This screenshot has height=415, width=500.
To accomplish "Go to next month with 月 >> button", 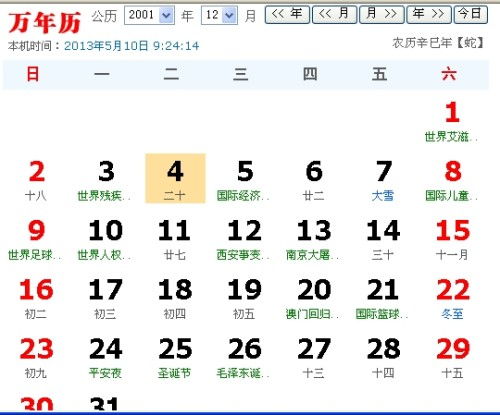I will click(x=382, y=14).
